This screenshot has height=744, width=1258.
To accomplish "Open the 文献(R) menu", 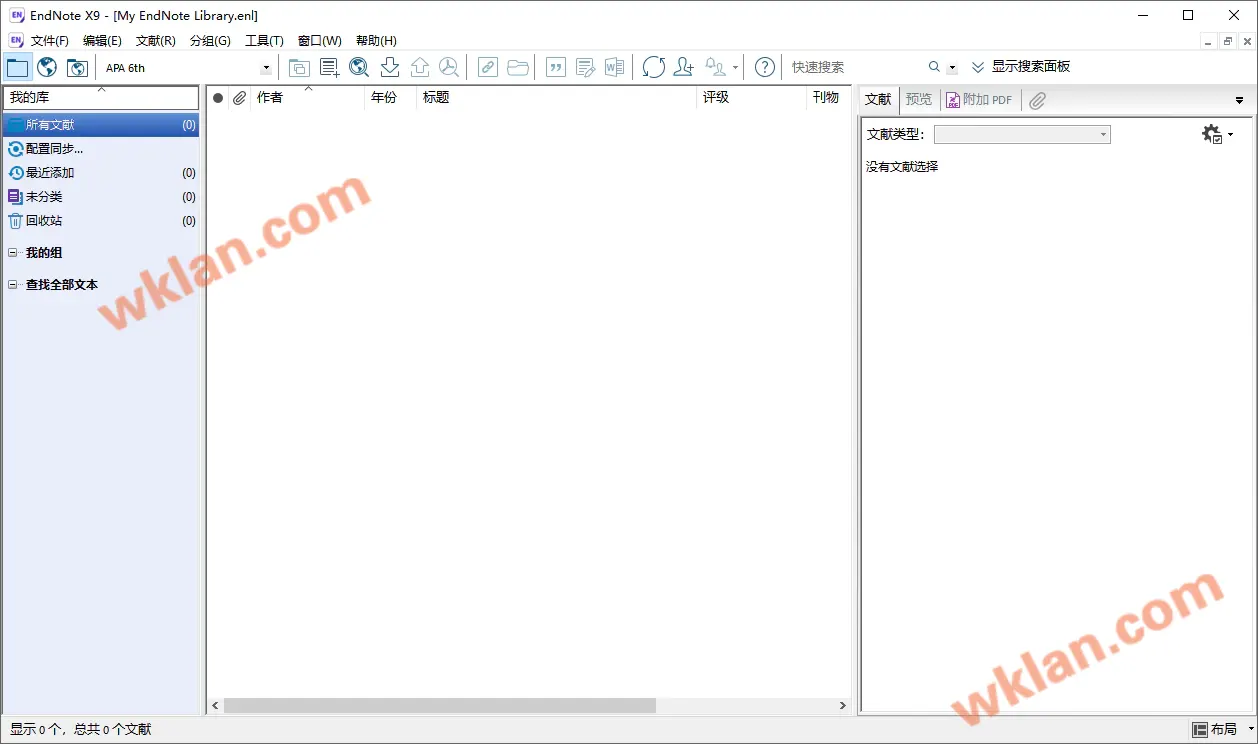I will click(x=156, y=41).
